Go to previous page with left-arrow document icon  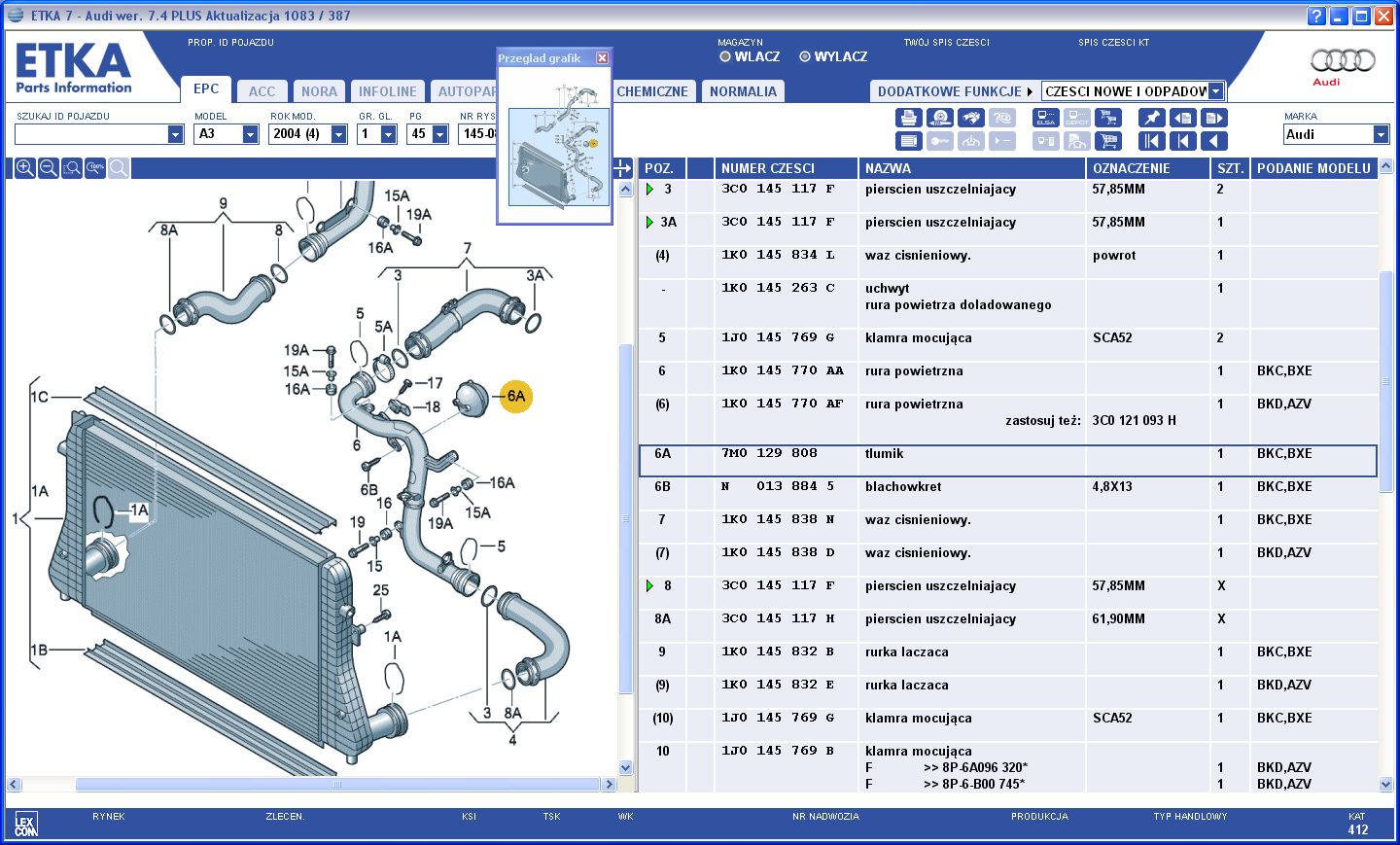coord(1182,118)
